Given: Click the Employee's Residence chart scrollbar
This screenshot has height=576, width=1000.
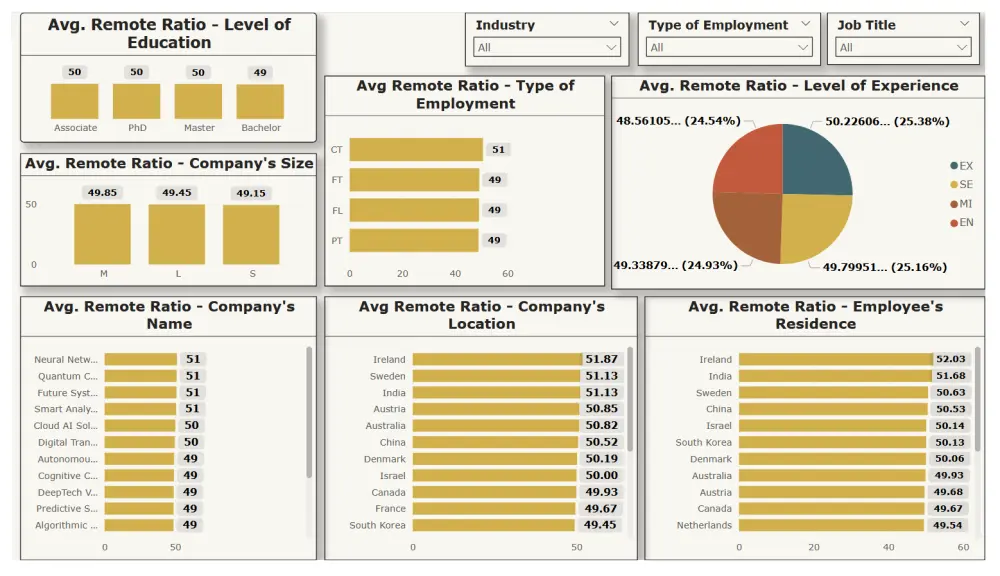Looking at the screenshot, I should click(x=978, y=399).
